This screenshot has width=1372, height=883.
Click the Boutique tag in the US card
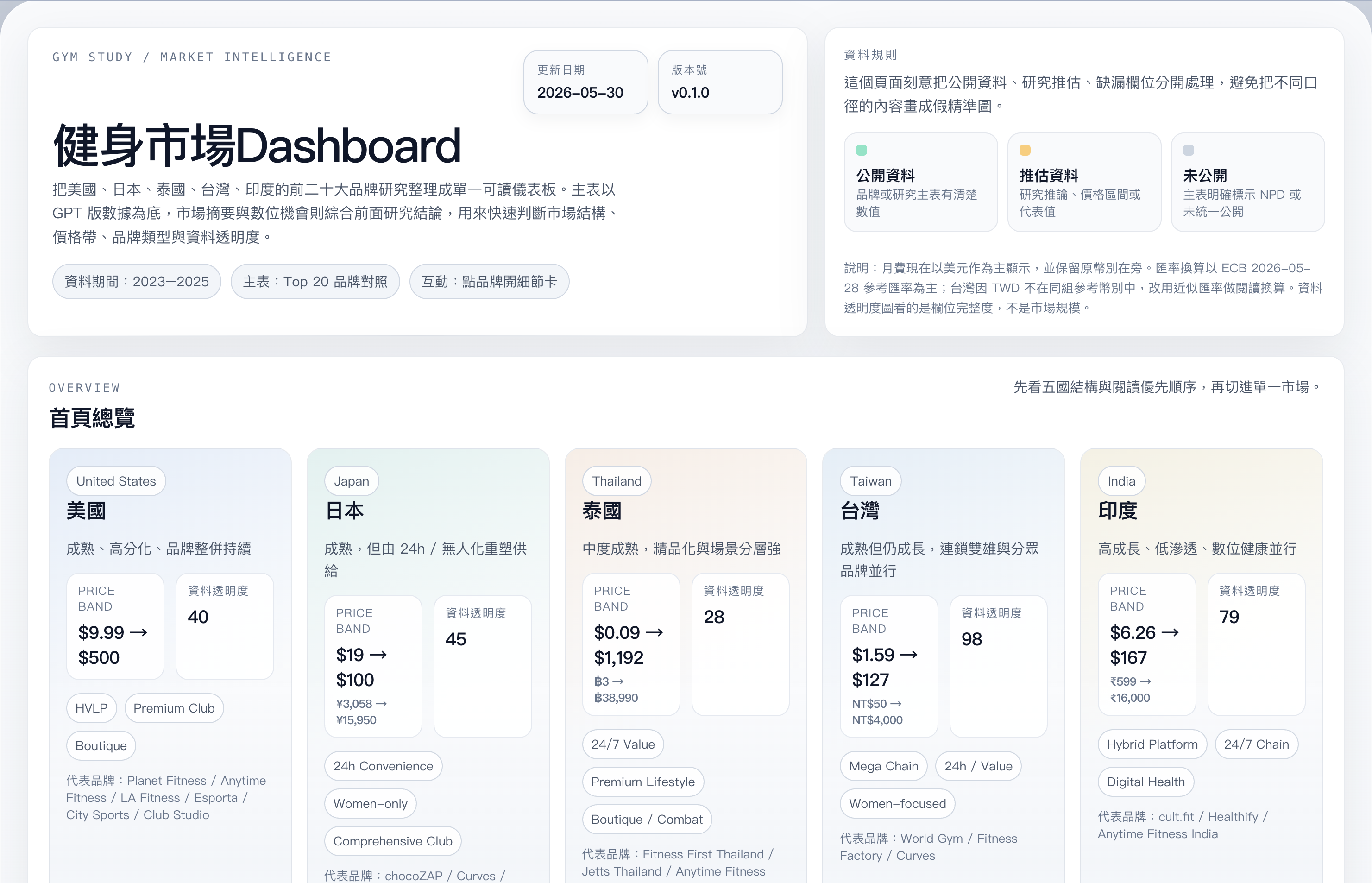[x=101, y=745]
